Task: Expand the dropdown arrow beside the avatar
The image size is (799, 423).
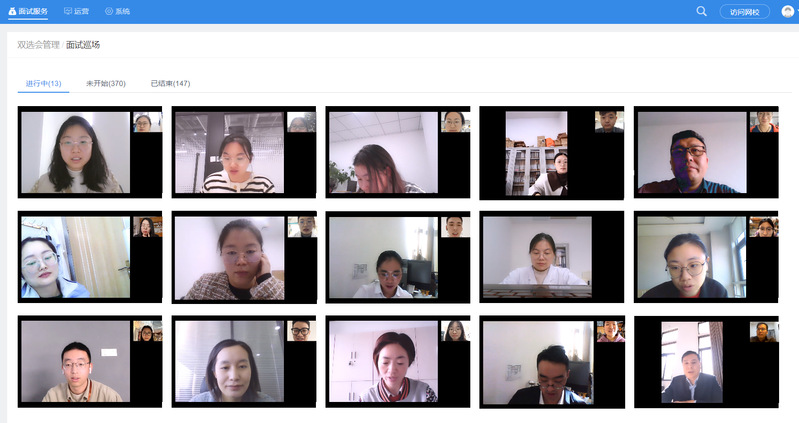Action: [796, 12]
